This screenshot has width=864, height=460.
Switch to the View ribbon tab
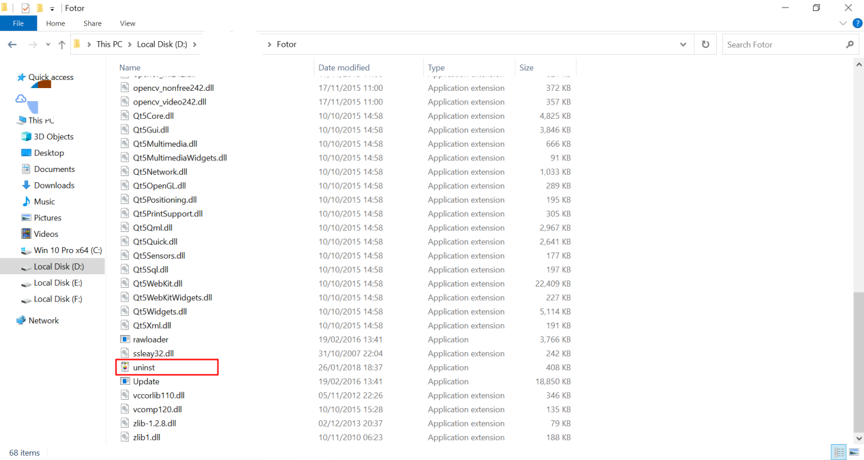click(127, 23)
